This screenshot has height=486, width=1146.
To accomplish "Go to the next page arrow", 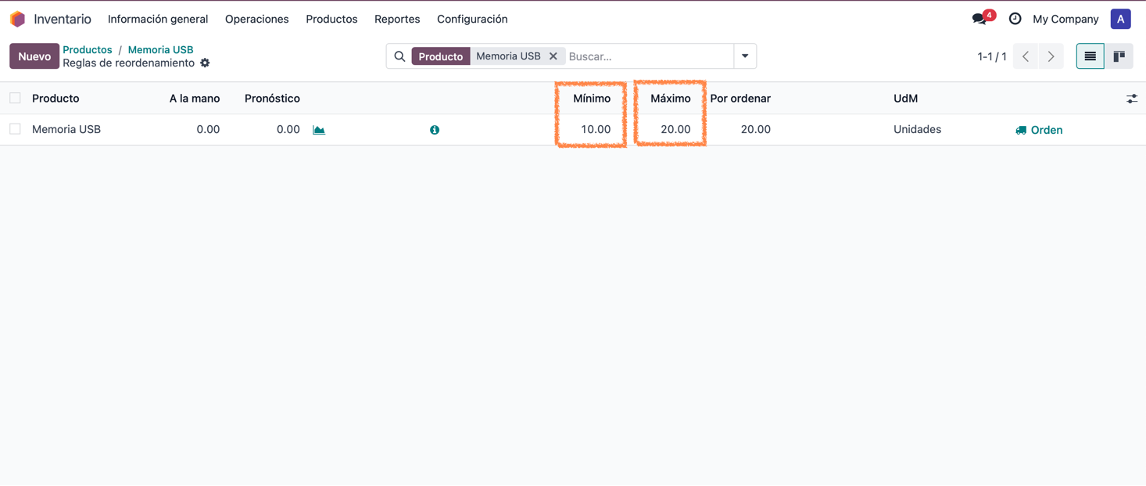I will pyautogui.click(x=1051, y=56).
